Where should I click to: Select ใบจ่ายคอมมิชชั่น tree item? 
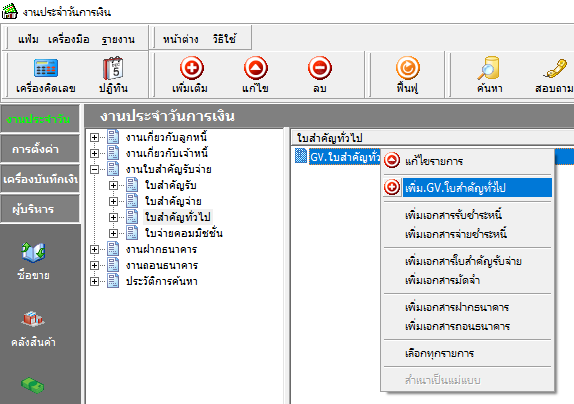[184, 233]
